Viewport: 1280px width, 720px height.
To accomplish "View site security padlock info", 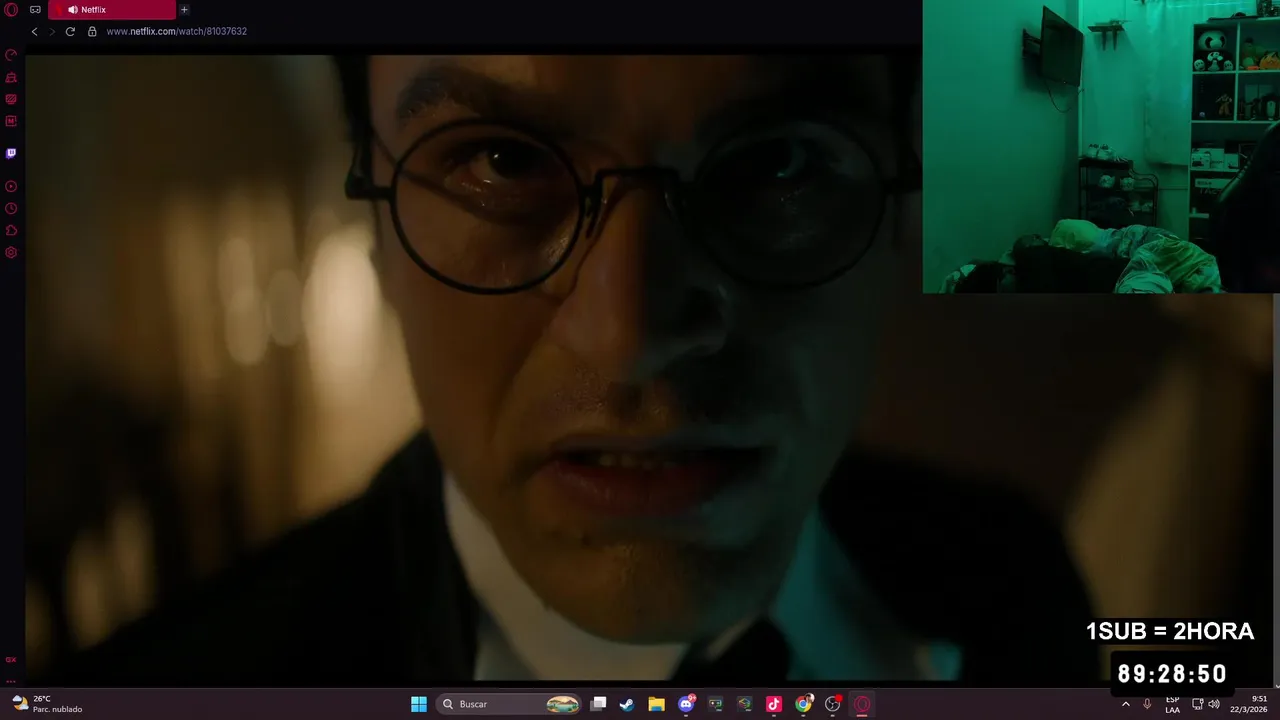I will [92, 31].
